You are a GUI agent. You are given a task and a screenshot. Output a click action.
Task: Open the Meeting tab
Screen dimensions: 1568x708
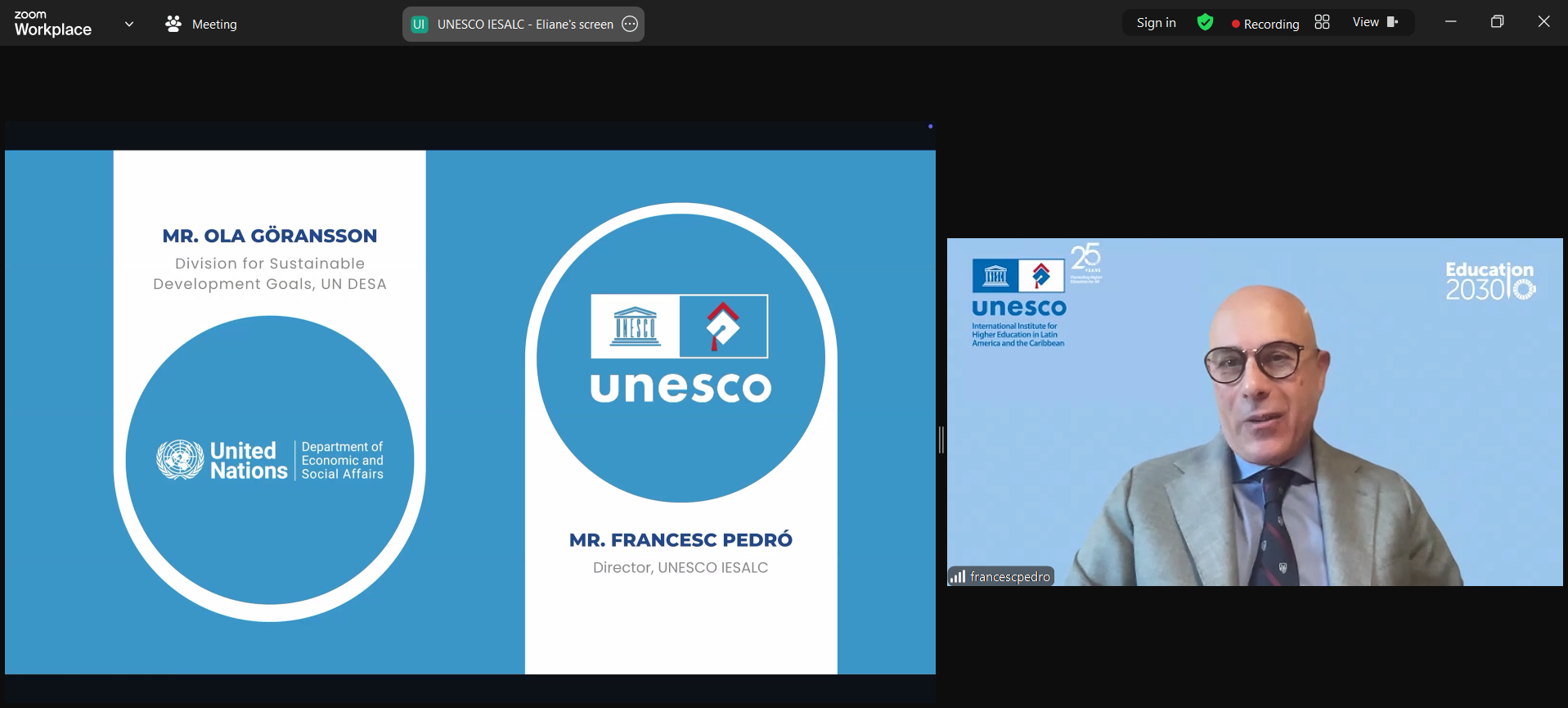click(x=201, y=24)
